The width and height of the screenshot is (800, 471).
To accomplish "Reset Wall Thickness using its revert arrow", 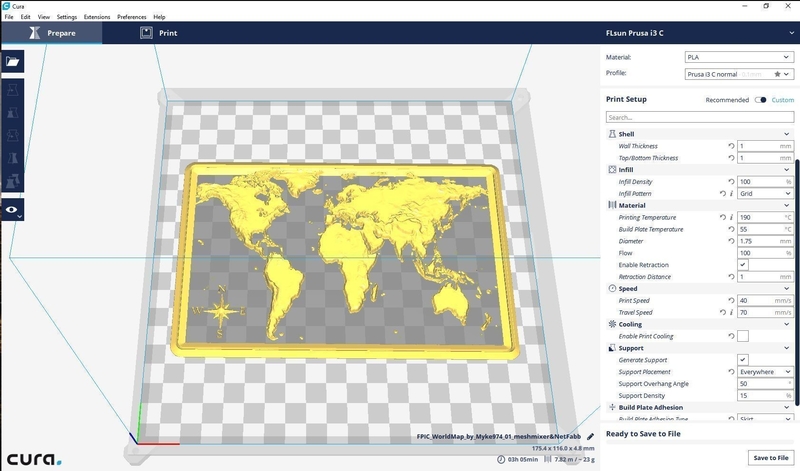I will pyautogui.click(x=731, y=146).
